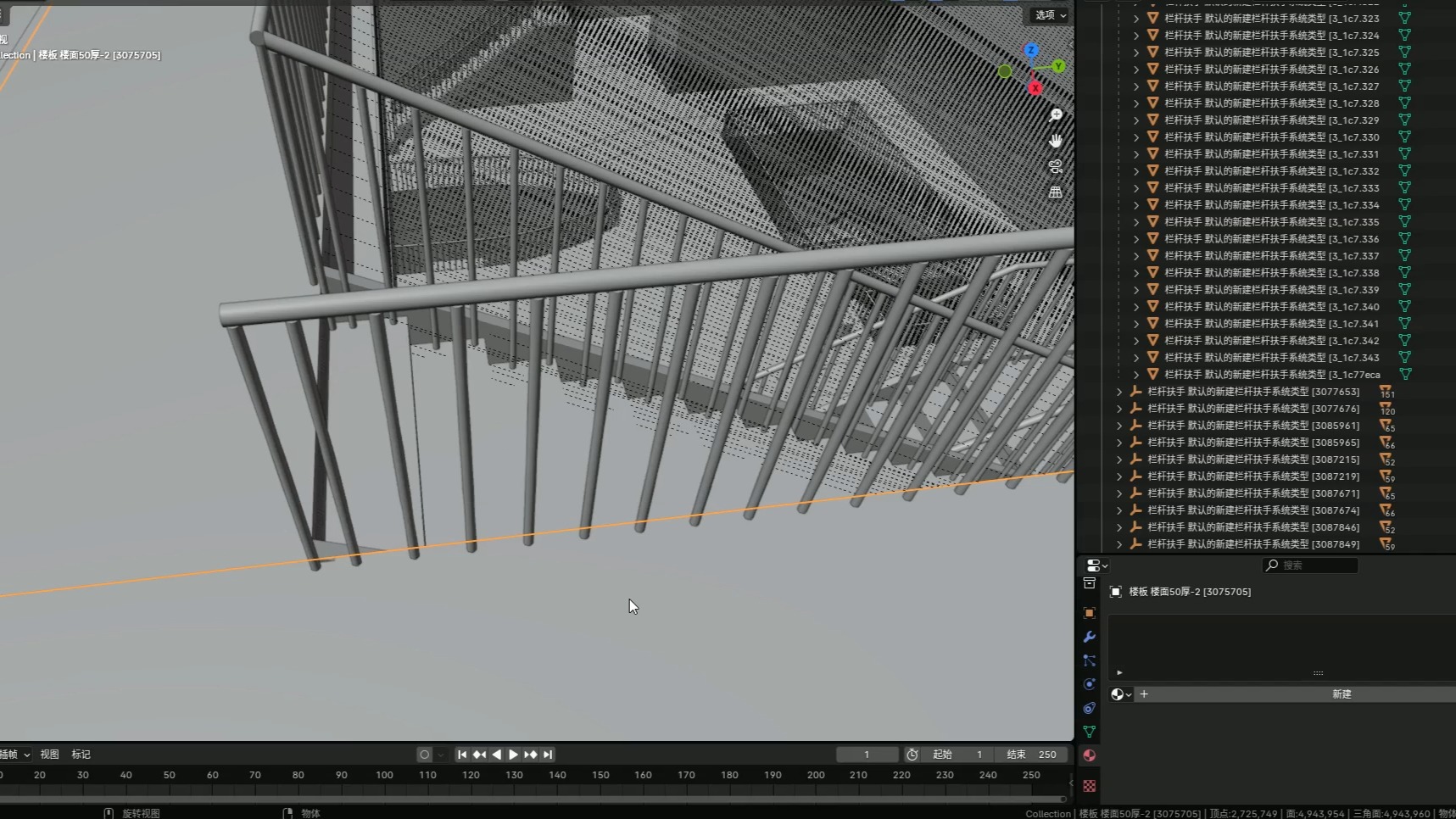Screen dimensions: 1456x819
Task: Open the viewport 选项 menu
Action: click(x=1048, y=14)
